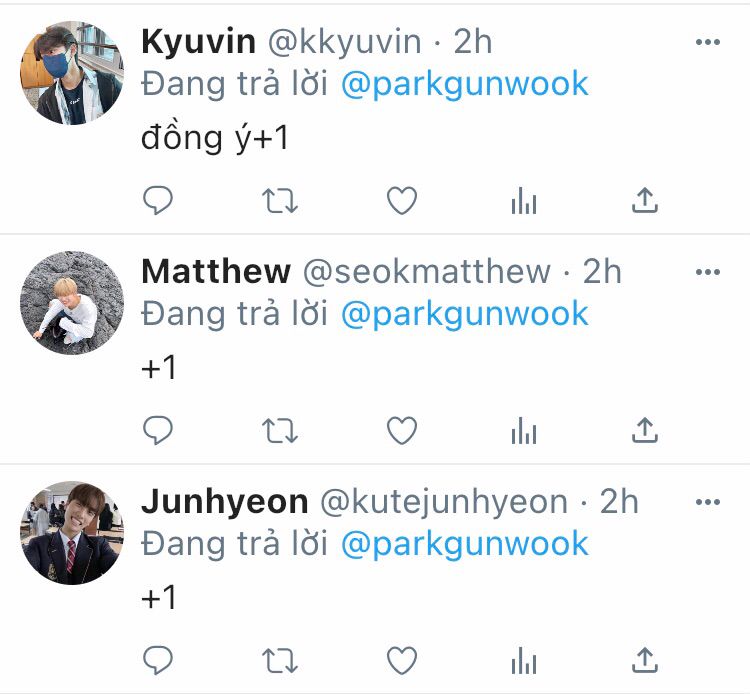Viewport: 750px width, 694px height.
Task: Retweet Matthew's +1 reply
Action: coord(280,431)
